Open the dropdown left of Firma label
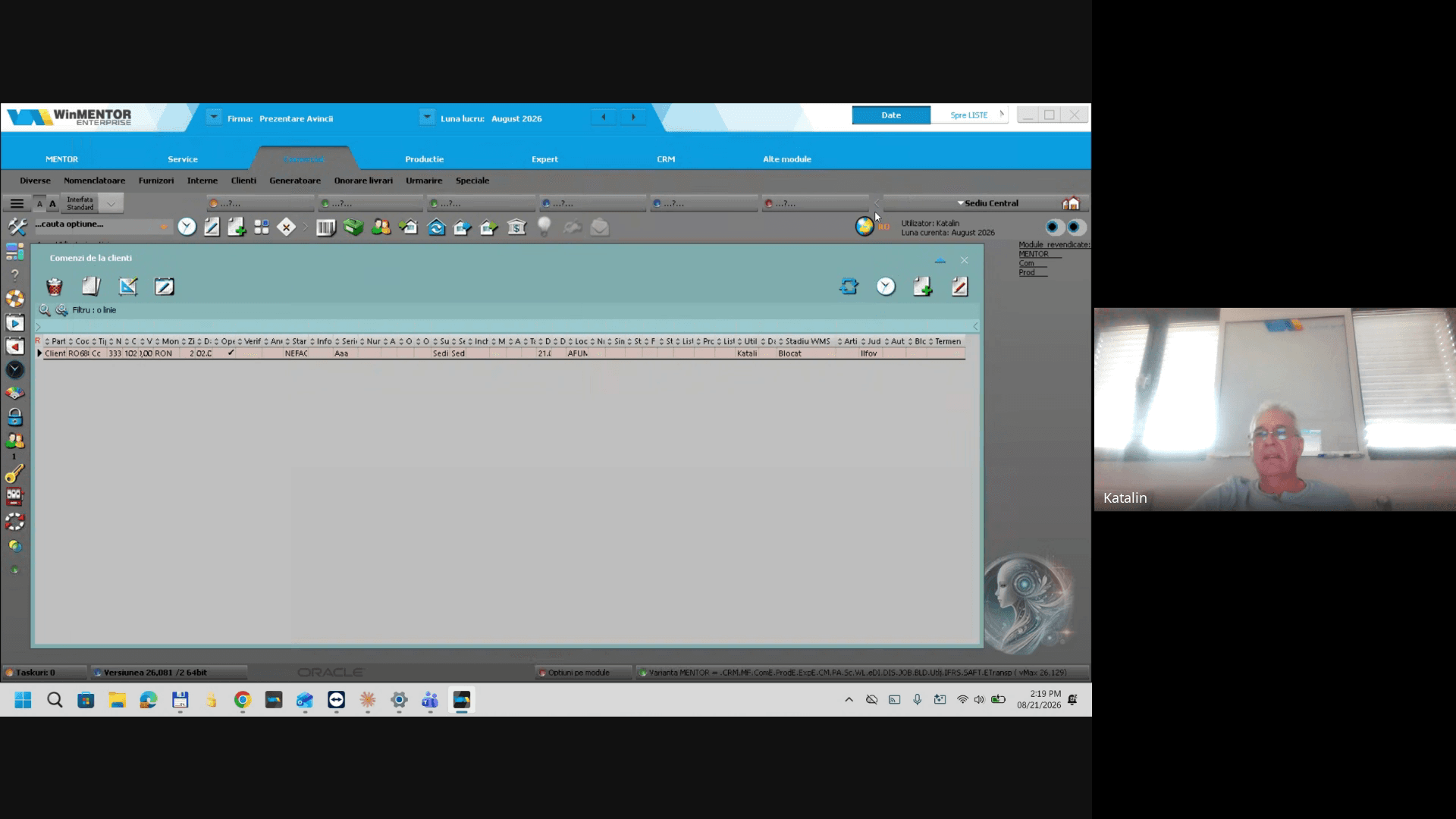Image resolution: width=1456 pixels, height=819 pixels. (x=214, y=117)
